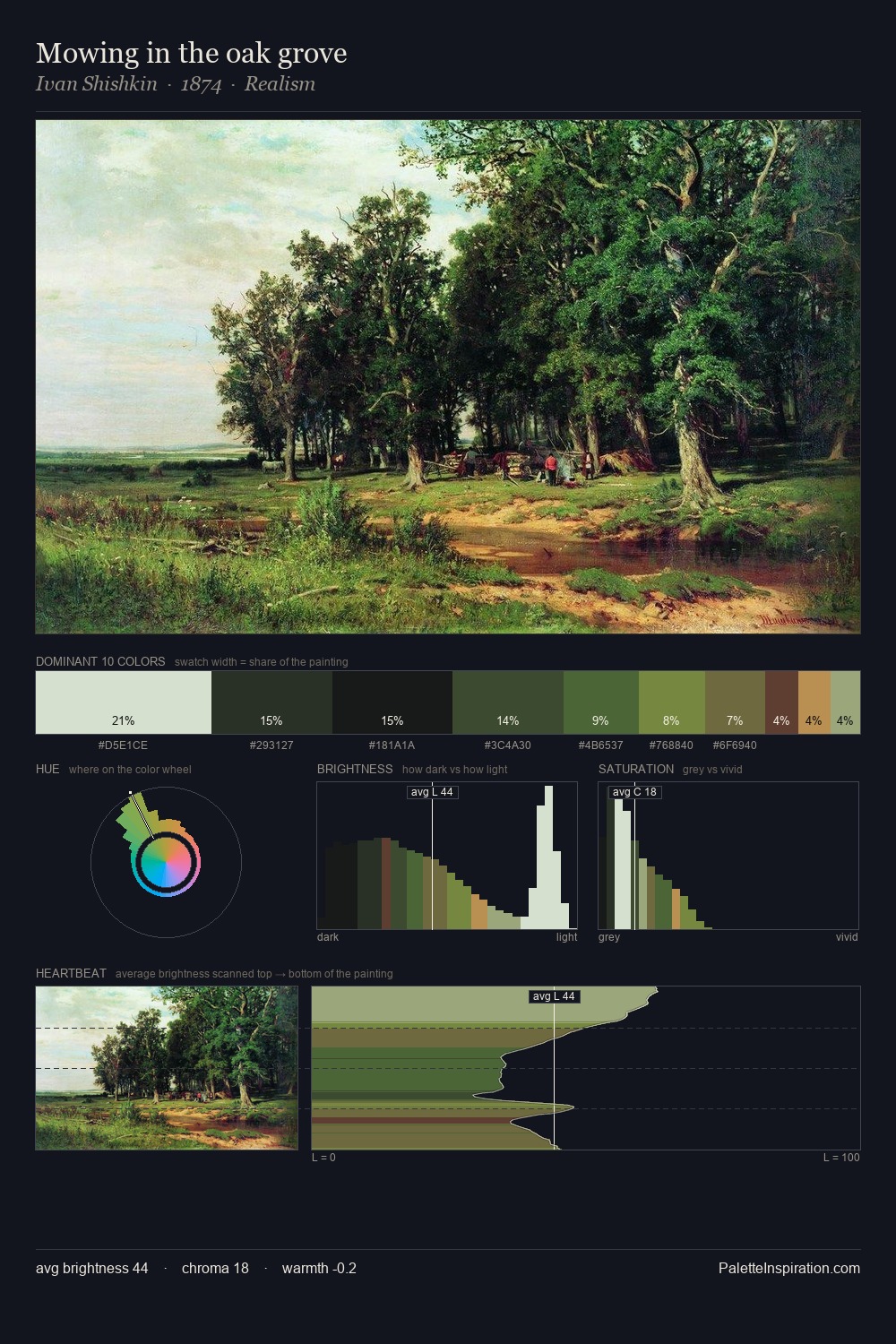Click the 'avg L 44' heartbeat chart label

click(554, 996)
